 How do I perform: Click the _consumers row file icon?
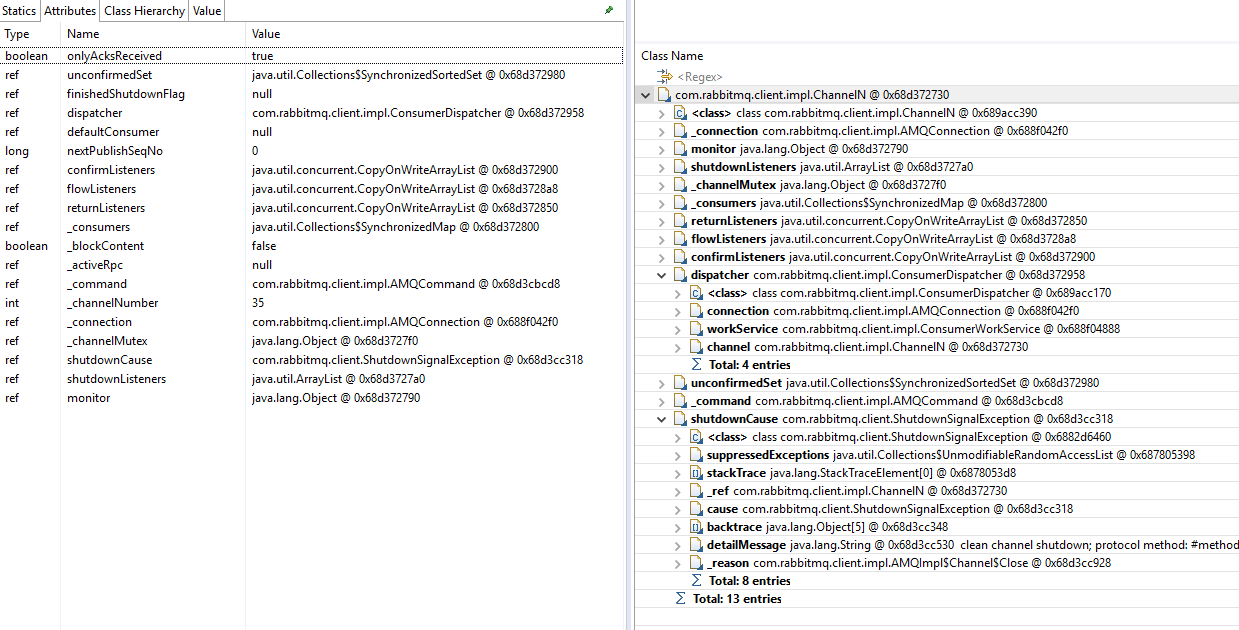tap(681, 203)
